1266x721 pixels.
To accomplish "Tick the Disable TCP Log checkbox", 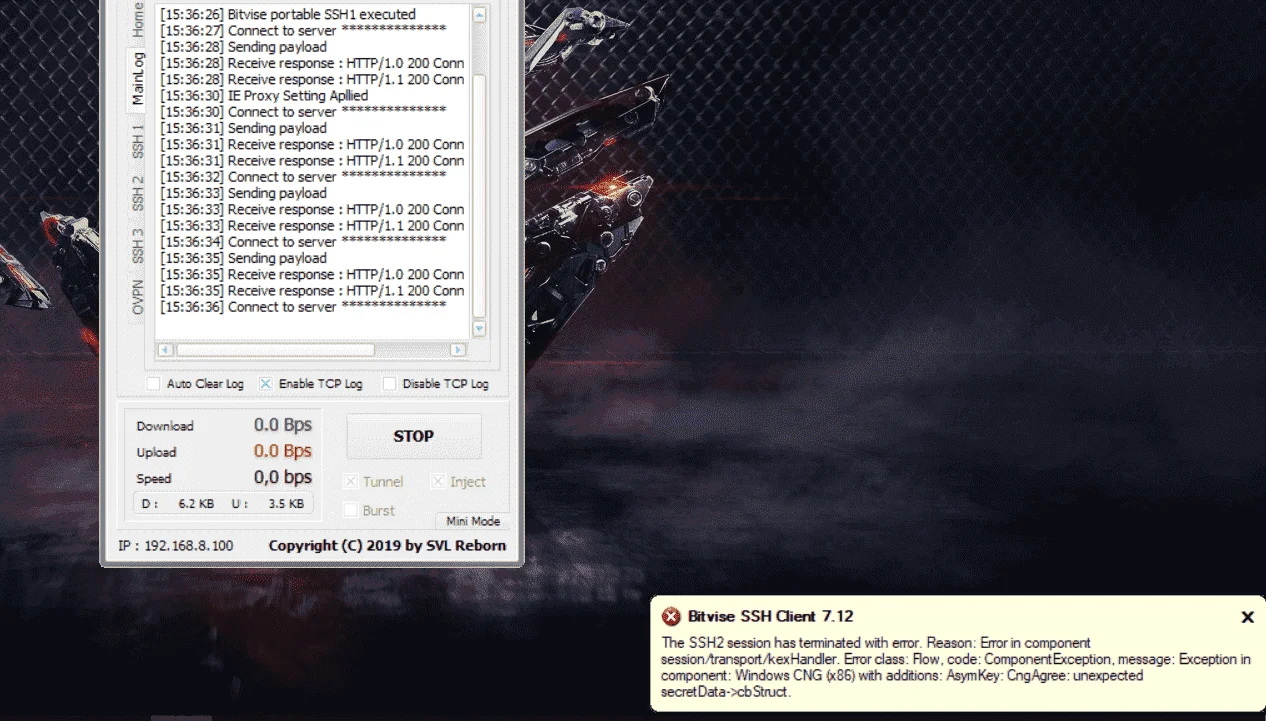I will tap(389, 384).
